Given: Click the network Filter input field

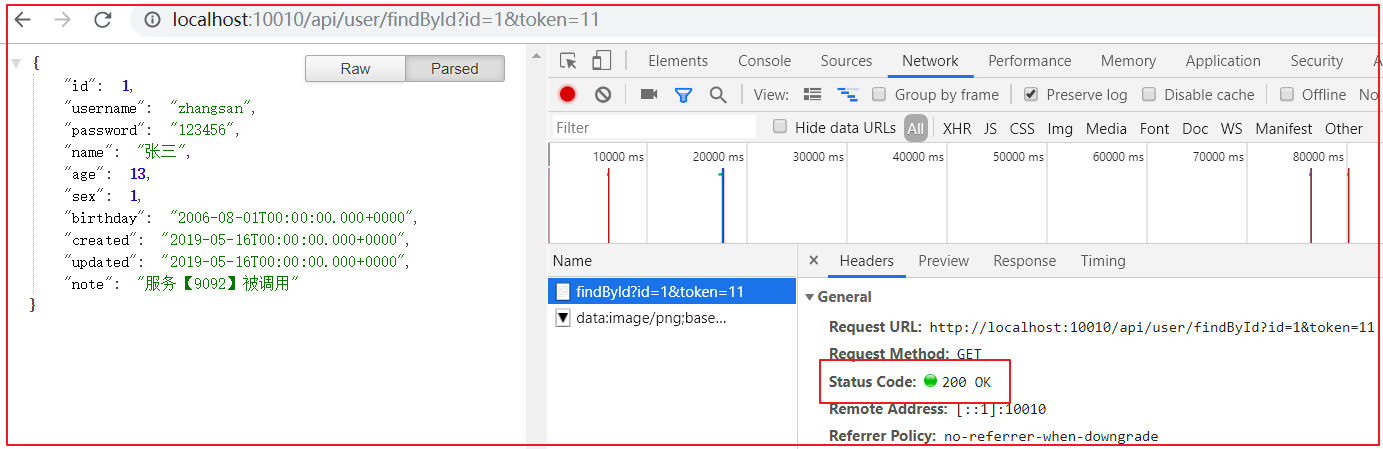Looking at the screenshot, I should 655,128.
